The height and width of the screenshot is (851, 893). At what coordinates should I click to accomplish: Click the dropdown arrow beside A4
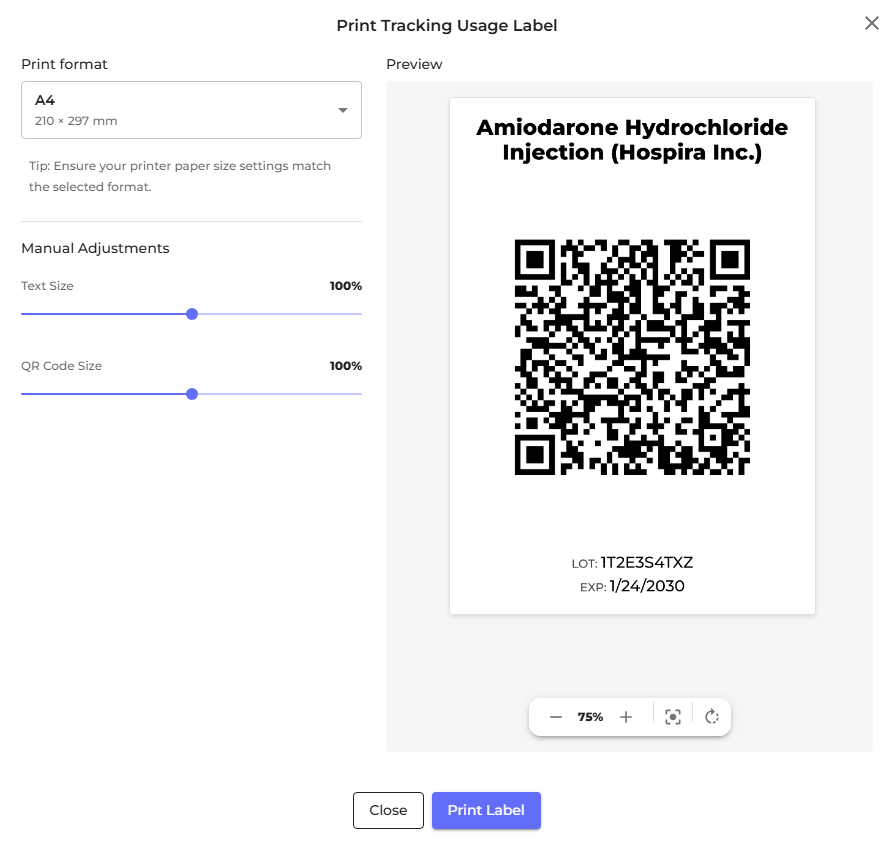342,110
